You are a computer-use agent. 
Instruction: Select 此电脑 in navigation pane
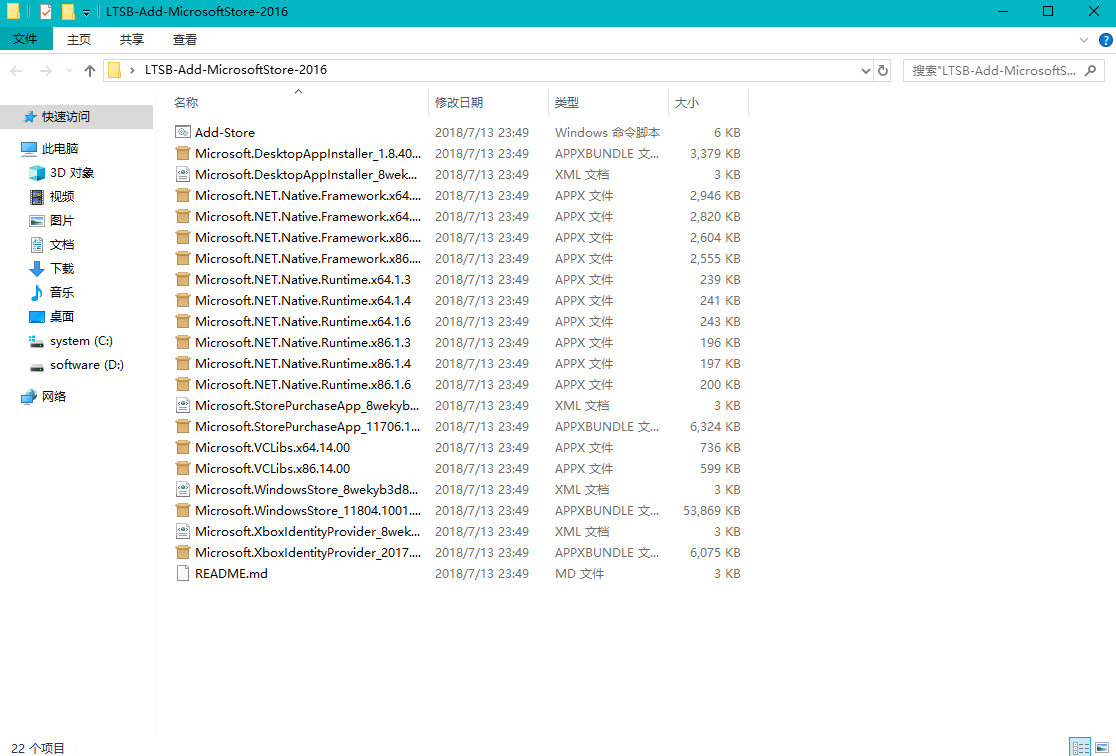coord(60,149)
